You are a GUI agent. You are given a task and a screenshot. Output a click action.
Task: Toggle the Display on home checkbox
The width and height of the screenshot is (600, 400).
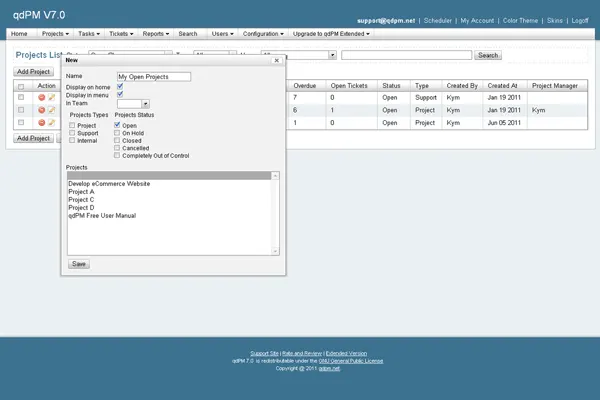pyautogui.click(x=120, y=86)
